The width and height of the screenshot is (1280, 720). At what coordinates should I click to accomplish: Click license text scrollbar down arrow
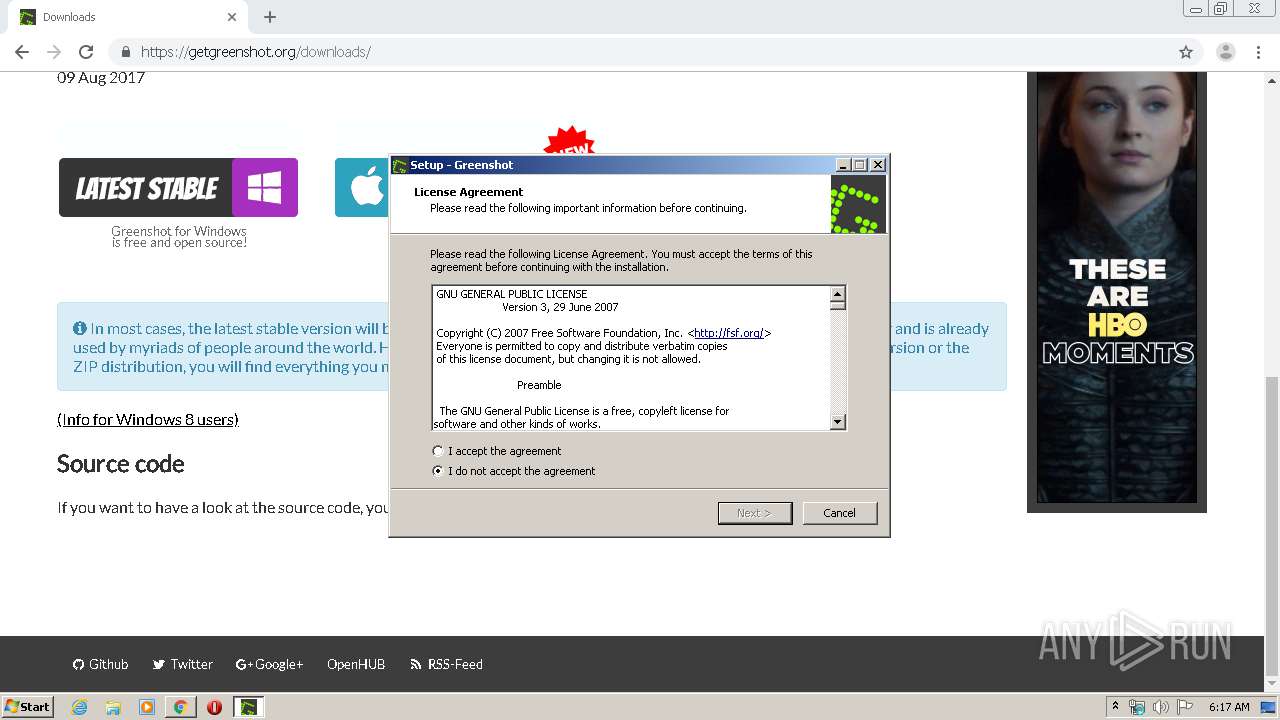tap(838, 422)
